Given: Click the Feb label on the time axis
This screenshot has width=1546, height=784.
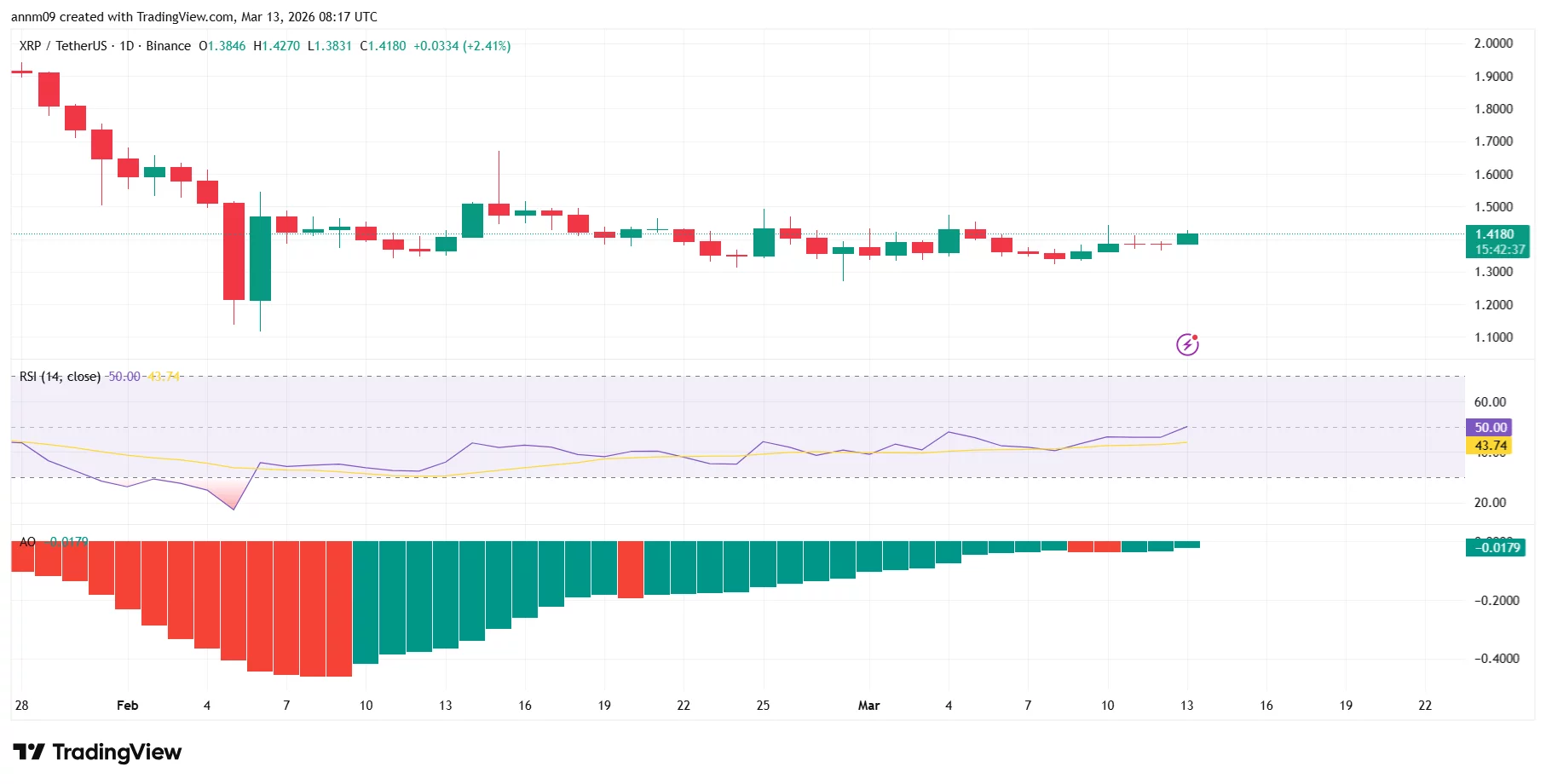Looking at the screenshot, I should (x=127, y=706).
